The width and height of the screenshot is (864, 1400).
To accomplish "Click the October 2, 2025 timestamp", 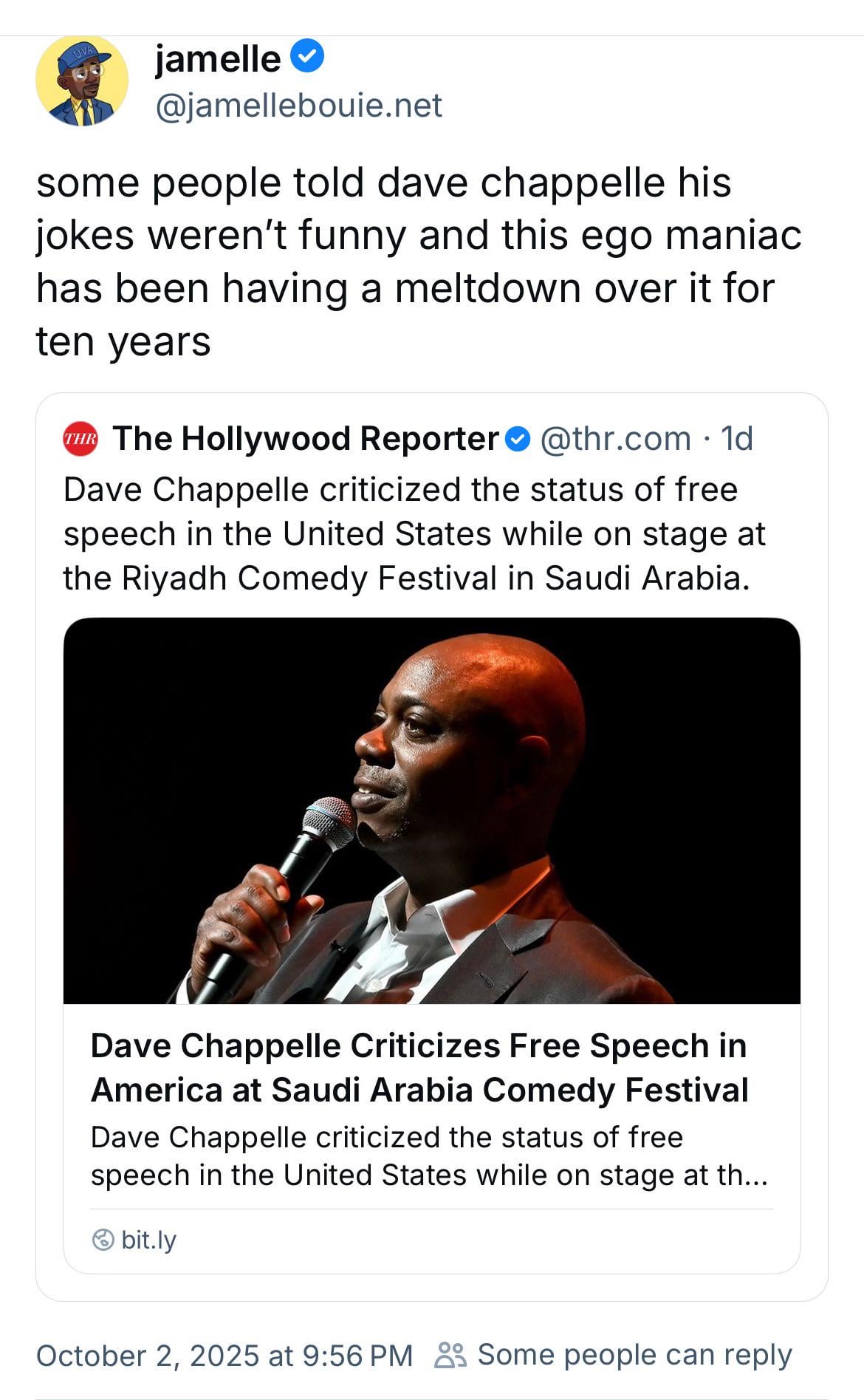I will 224,1355.
